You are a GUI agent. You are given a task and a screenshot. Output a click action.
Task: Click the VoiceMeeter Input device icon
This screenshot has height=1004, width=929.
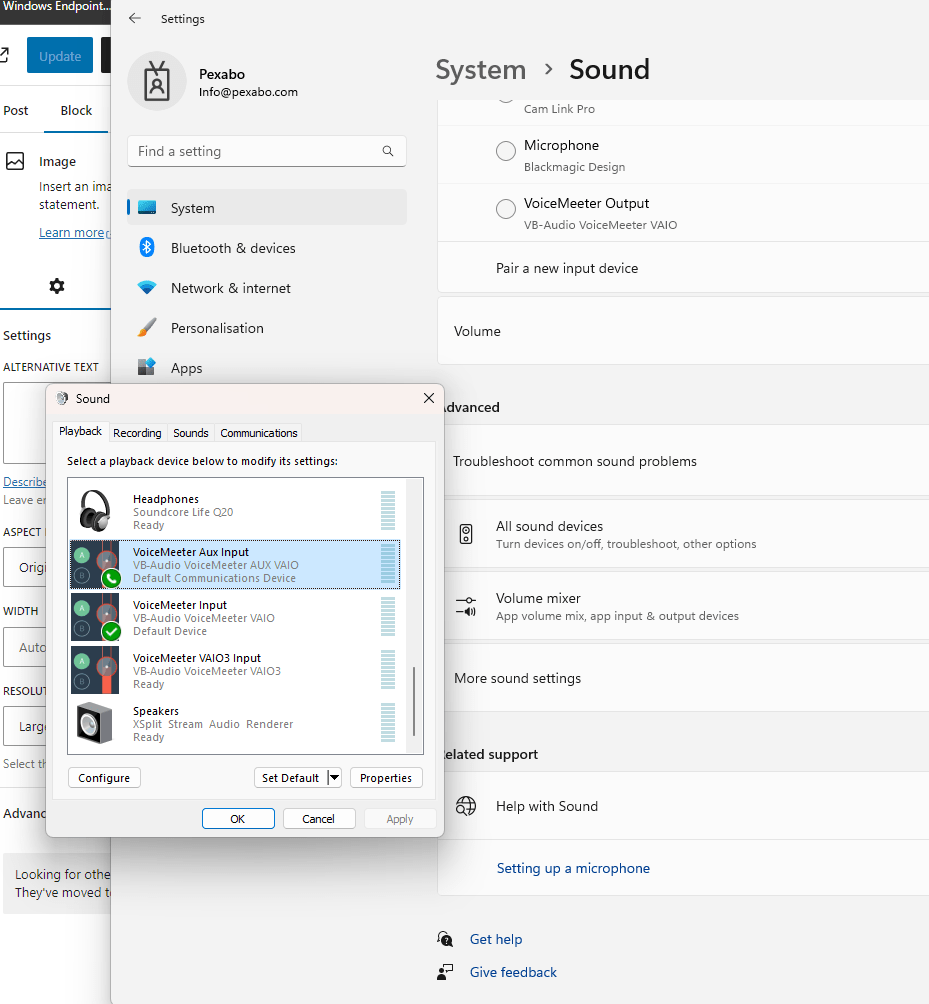[x=95, y=617]
